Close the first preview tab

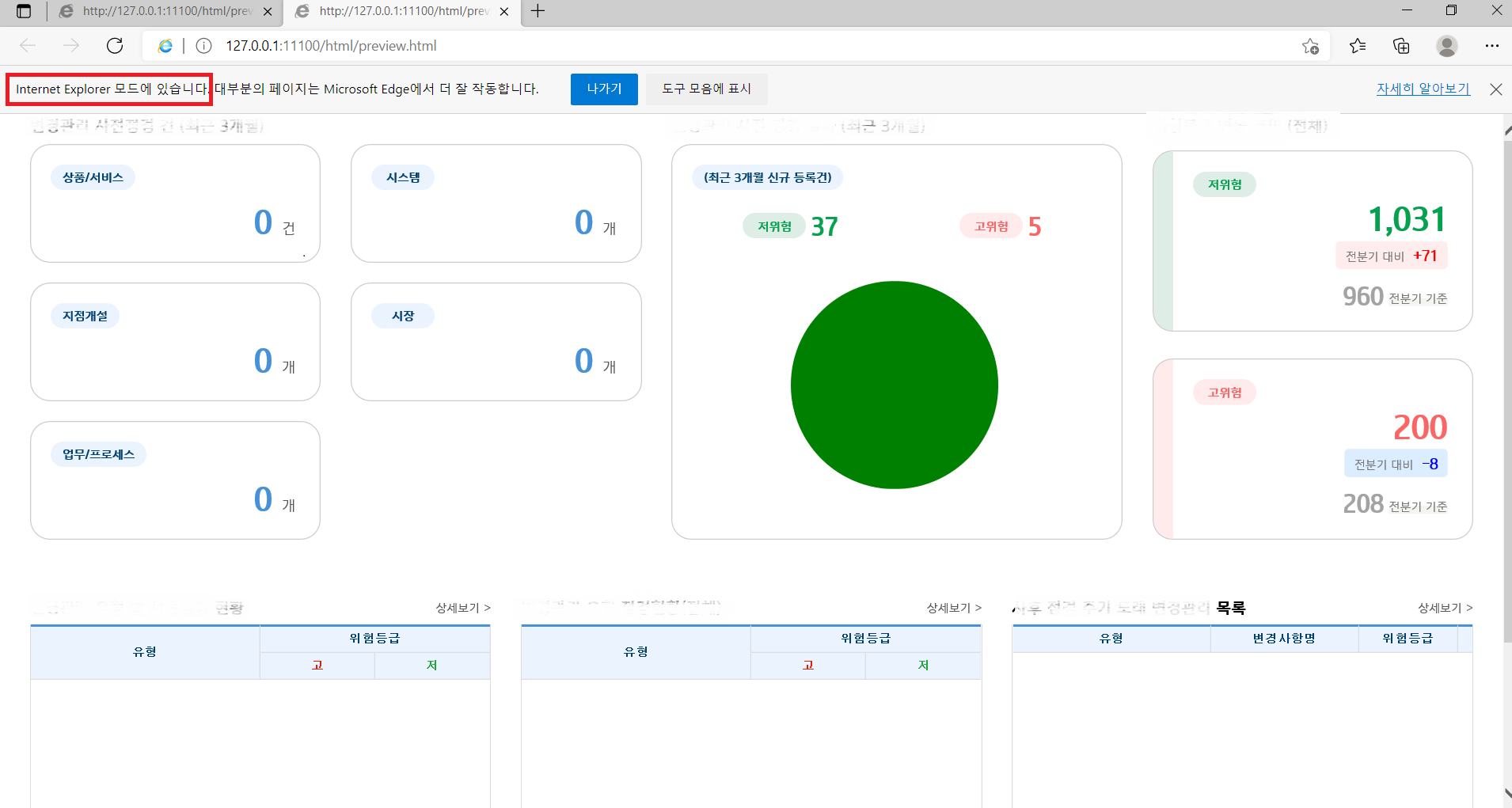[x=268, y=12]
